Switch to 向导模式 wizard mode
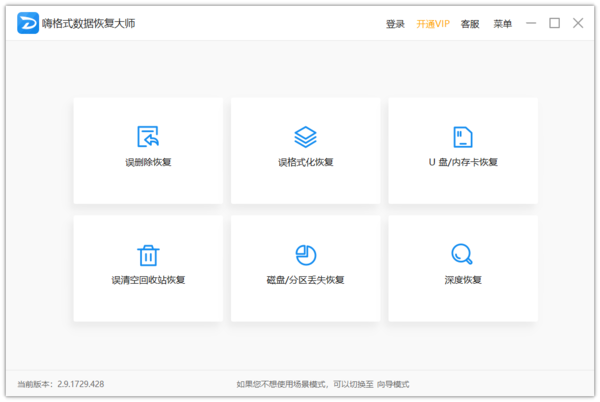Screen dimensions: 600x402 pos(392,384)
